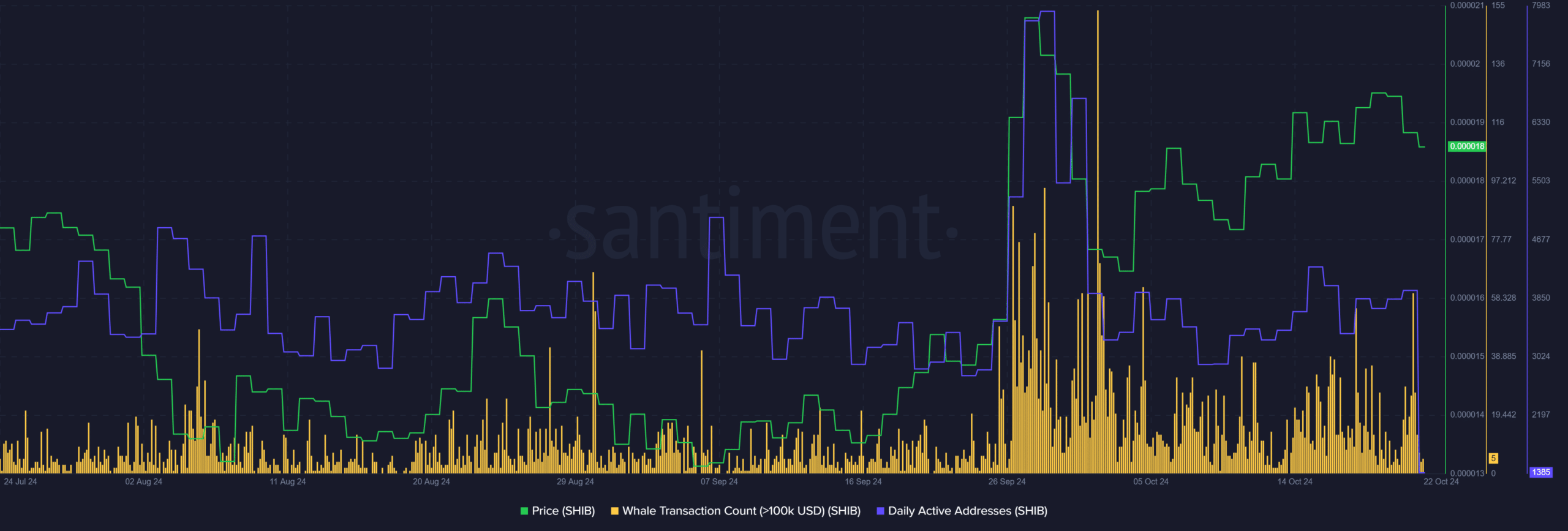Click the 0.000013 price axis value
1568x531 pixels.
coord(1467,473)
